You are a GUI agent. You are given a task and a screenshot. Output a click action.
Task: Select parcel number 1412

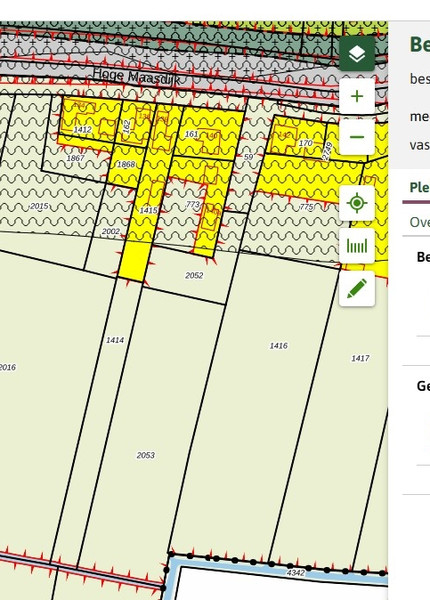pyautogui.click(x=83, y=129)
